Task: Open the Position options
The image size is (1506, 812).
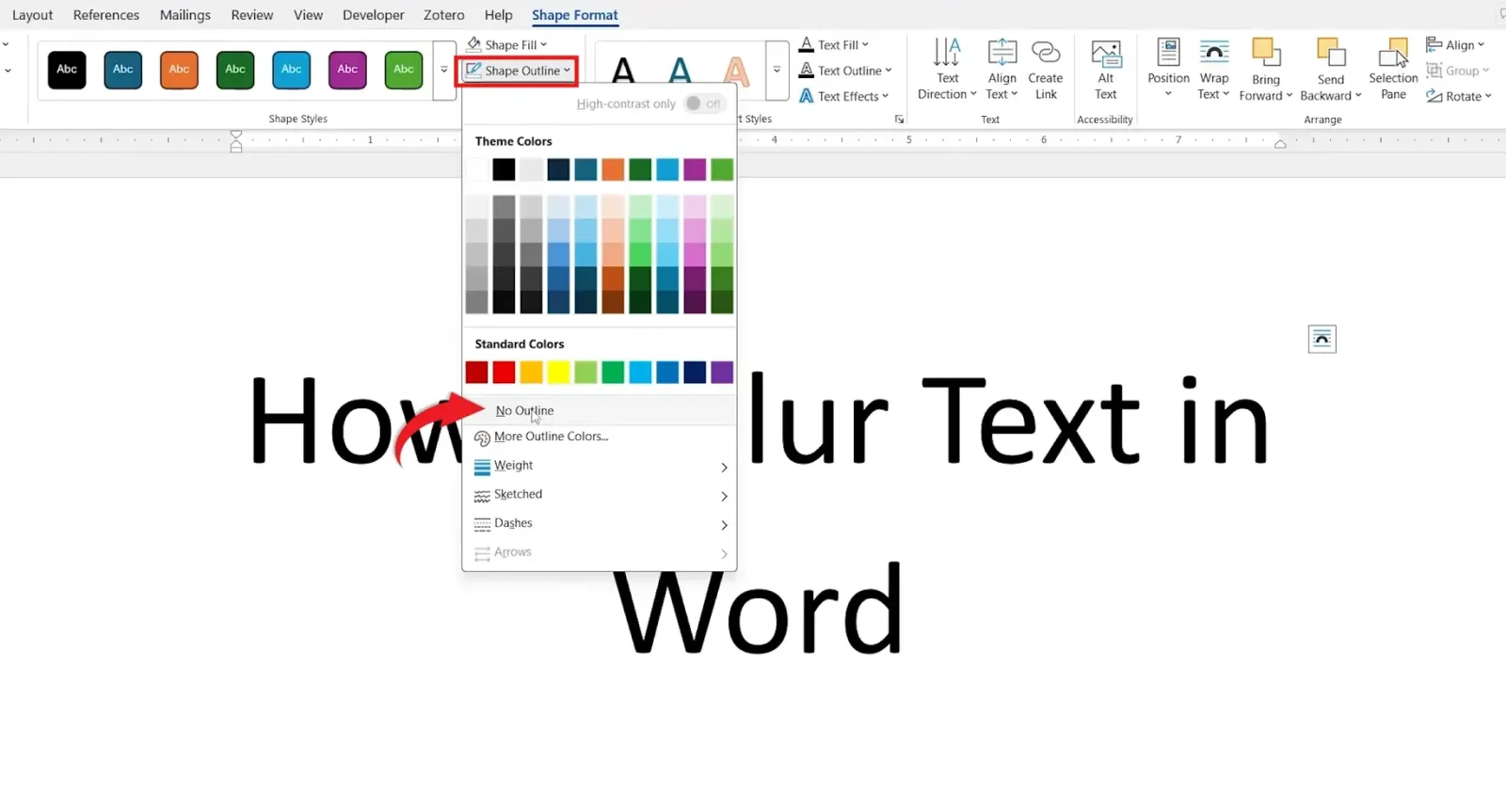Action: tap(1168, 69)
